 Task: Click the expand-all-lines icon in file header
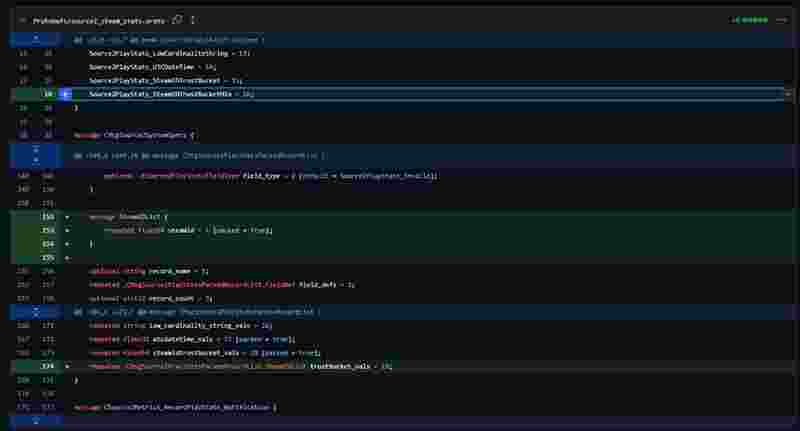[192, 19]
